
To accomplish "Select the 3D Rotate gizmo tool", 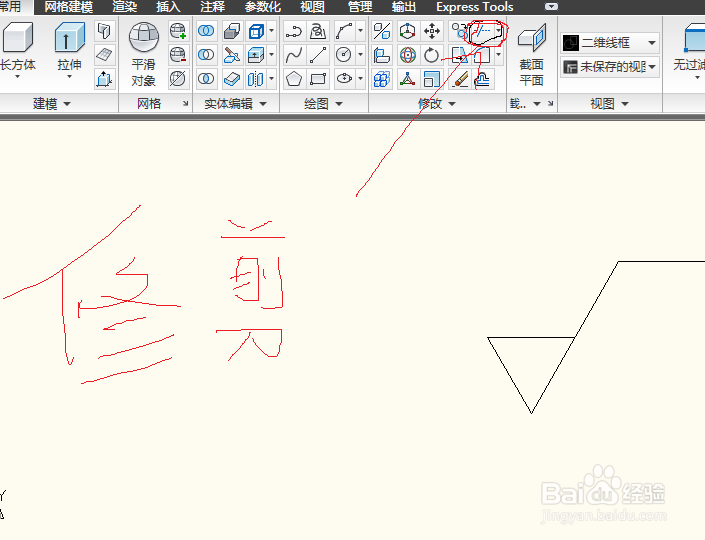I will click(x=407, y=55).
